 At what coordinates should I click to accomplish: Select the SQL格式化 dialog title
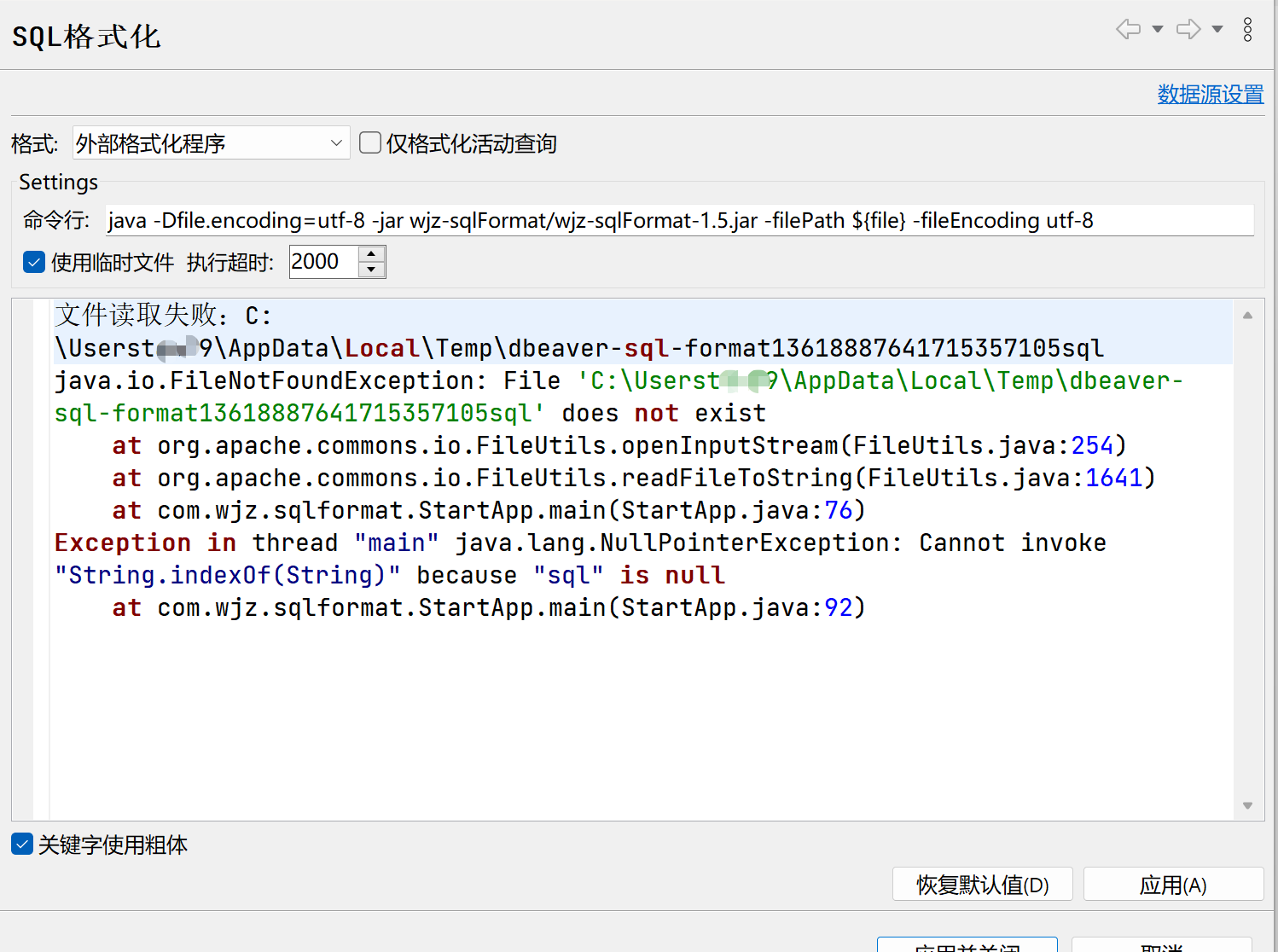coord(85,36)
